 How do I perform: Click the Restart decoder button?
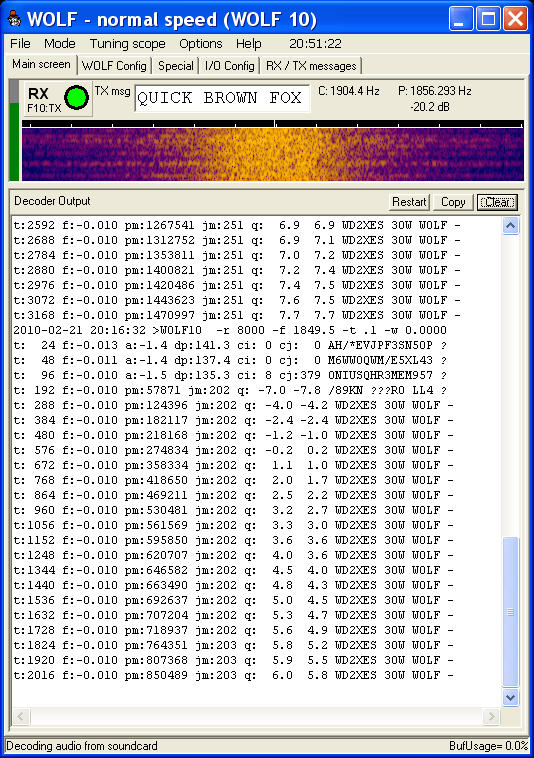click(x=409, y=202)
